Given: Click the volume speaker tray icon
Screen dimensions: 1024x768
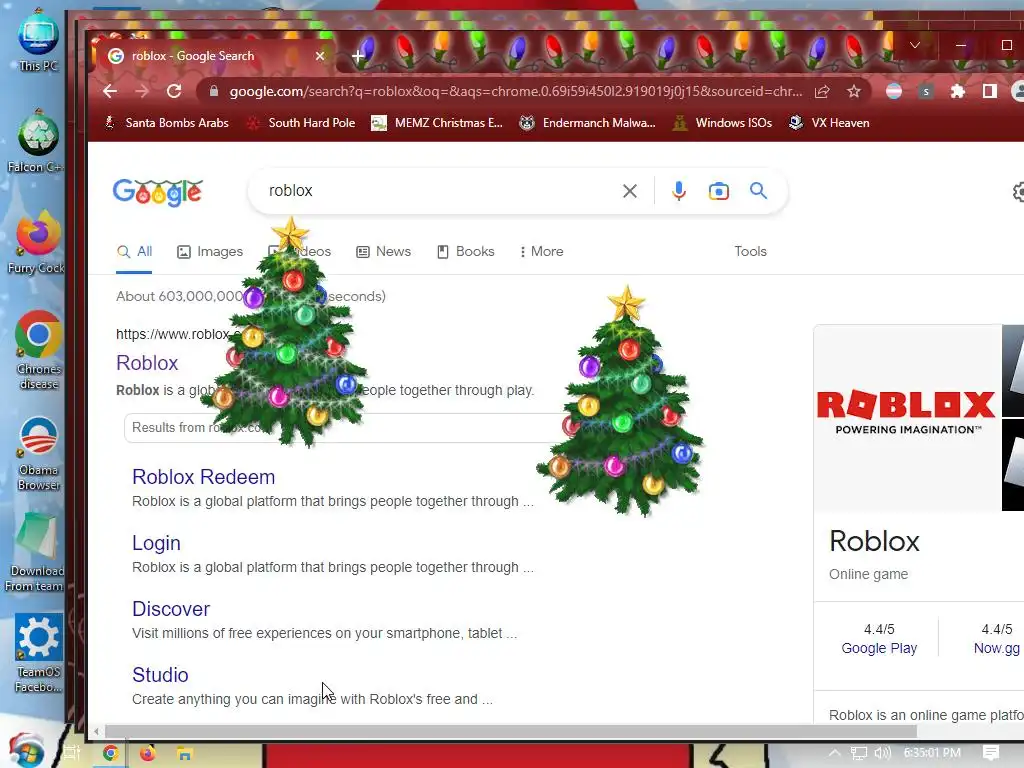Looking at the screenshot, I should click(882, 753).
